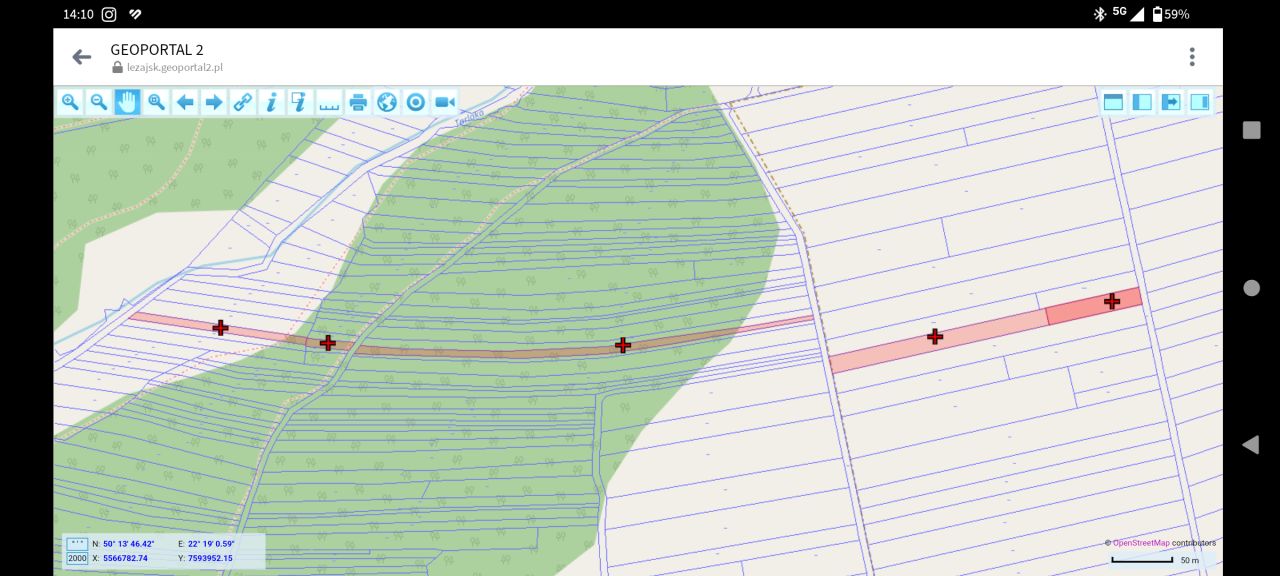Open the print map tool
The height and width of the screenshot is (576, 1280).
click(358, 102)
